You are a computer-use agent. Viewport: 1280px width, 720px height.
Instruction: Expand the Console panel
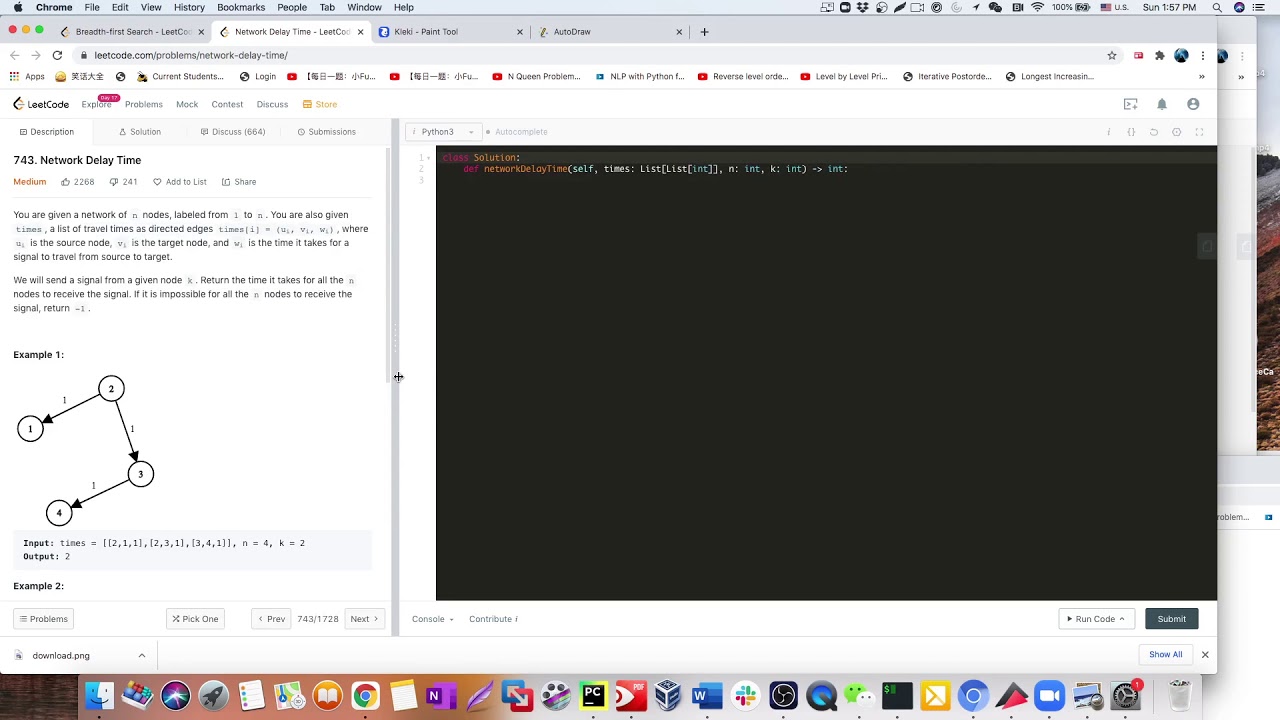[432, 619]
